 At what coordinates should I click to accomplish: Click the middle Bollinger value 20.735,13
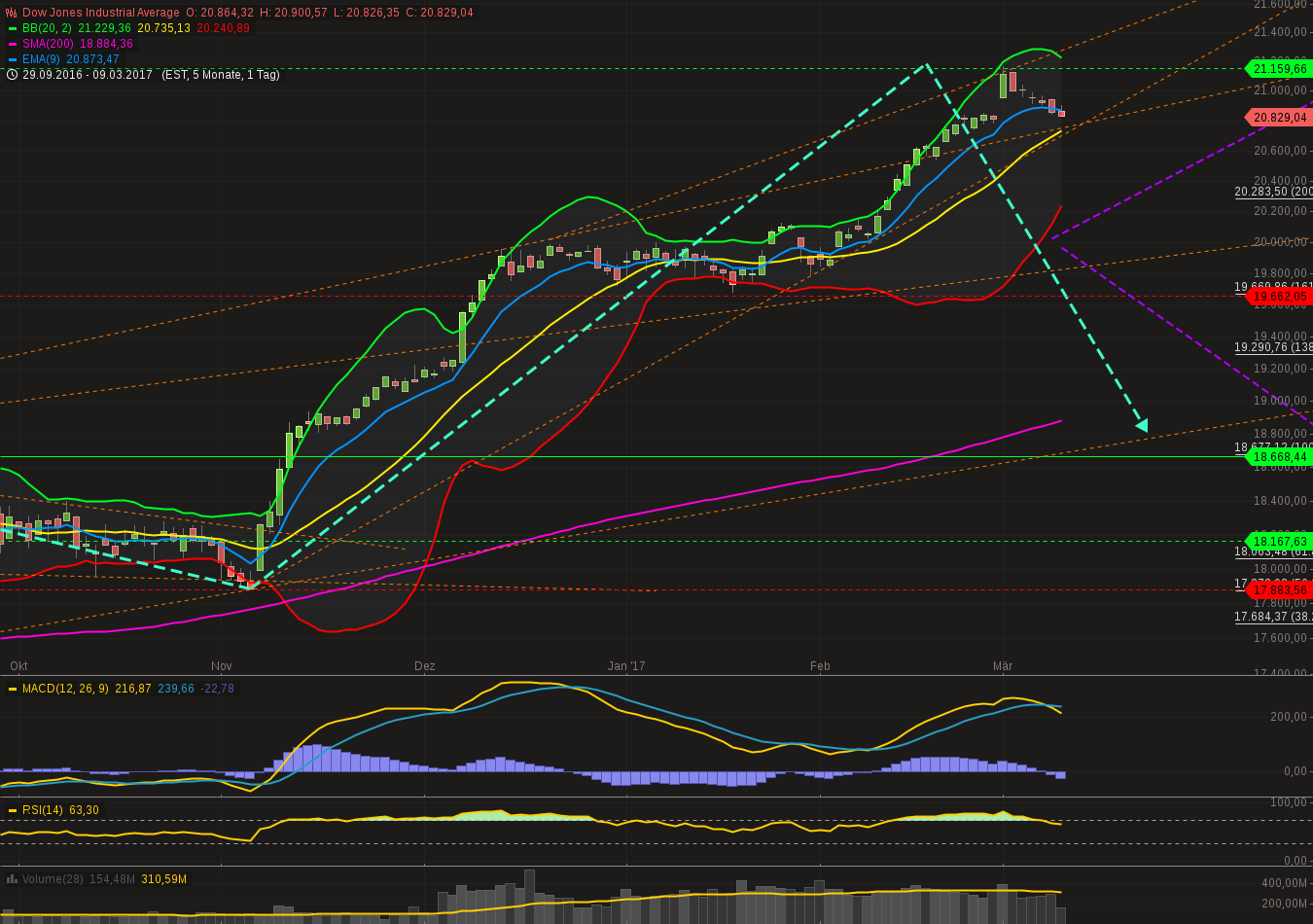click(164, 28)
